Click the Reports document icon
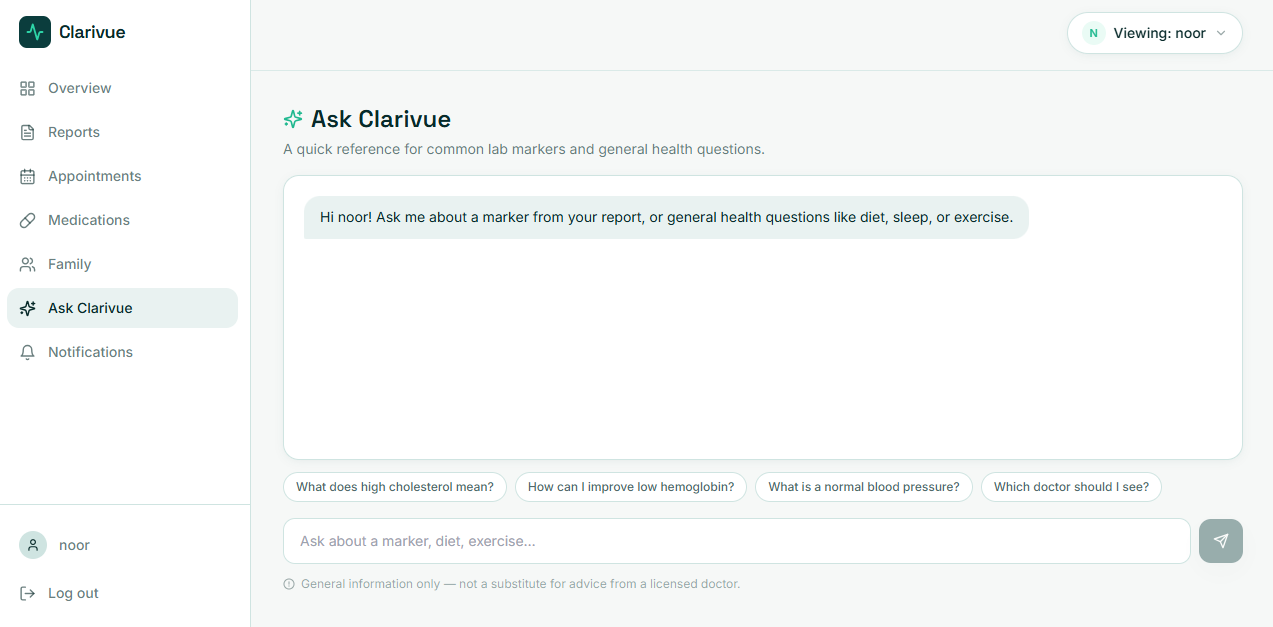Screen dimensions: 1273x627 28,132
